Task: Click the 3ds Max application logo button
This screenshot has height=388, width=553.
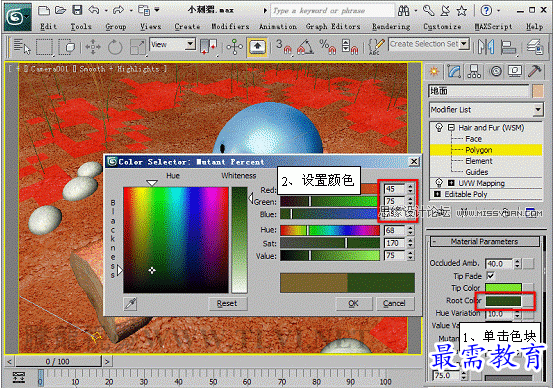Action: 18,17
